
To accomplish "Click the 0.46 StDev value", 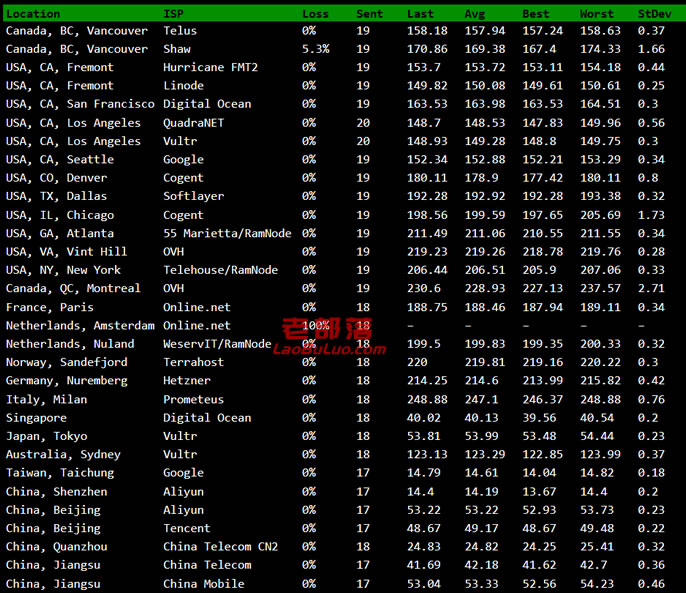I will (x=651, y=585).
